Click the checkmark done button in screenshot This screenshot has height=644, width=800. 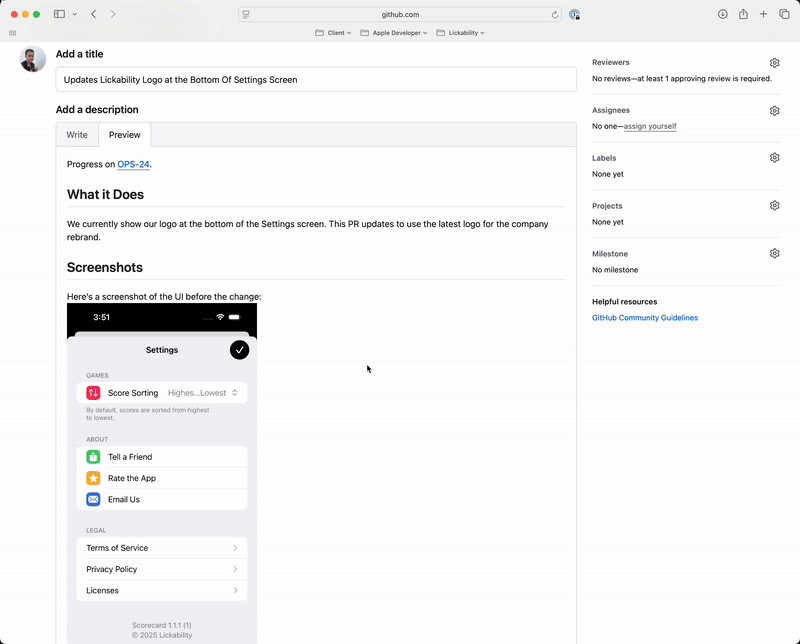tap(239, 350)
